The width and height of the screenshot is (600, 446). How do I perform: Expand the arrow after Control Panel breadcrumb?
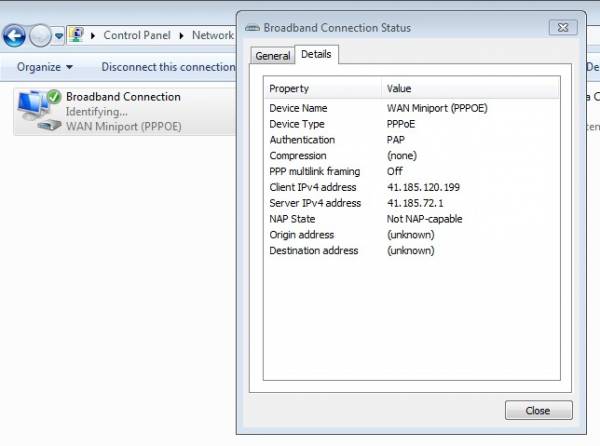(x=181, y=36)
